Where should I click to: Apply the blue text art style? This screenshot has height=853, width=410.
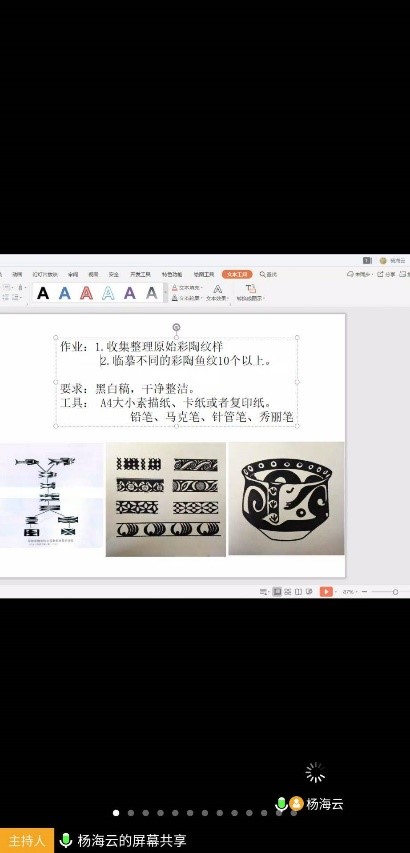(x=65, y=293)
